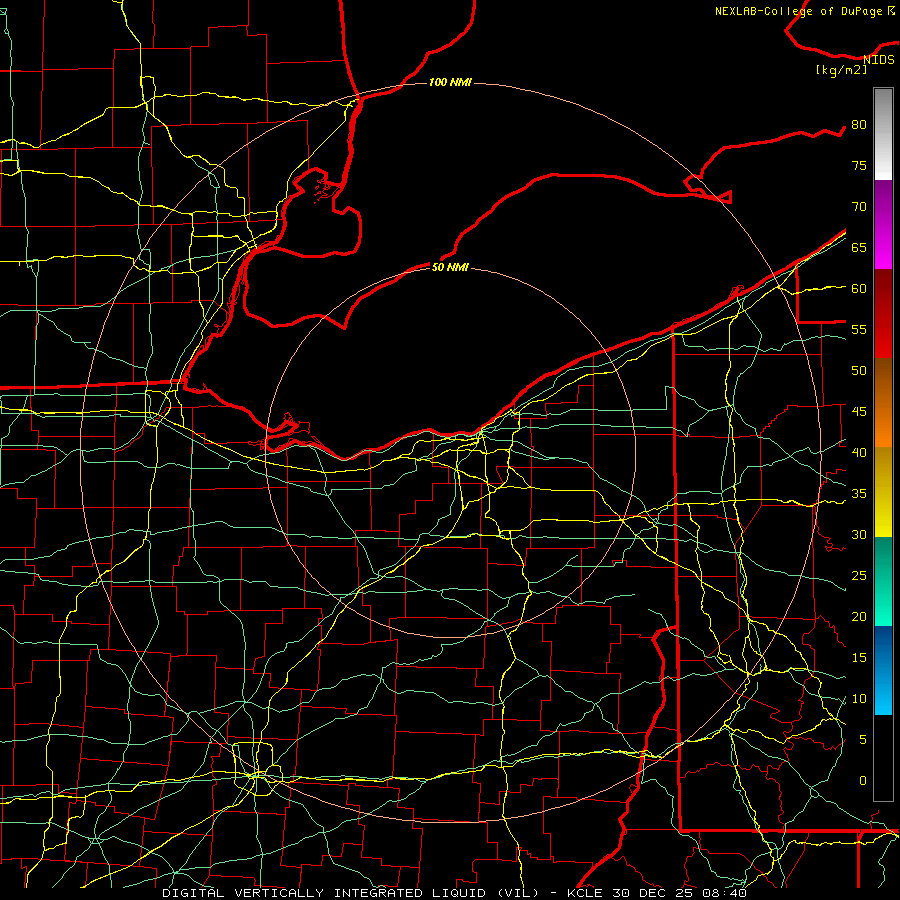Image resolution: width=900 pixels, height=900 pixels.
Task: Click the black bottom segment of the color bar
Action: (x=883, y=758)
